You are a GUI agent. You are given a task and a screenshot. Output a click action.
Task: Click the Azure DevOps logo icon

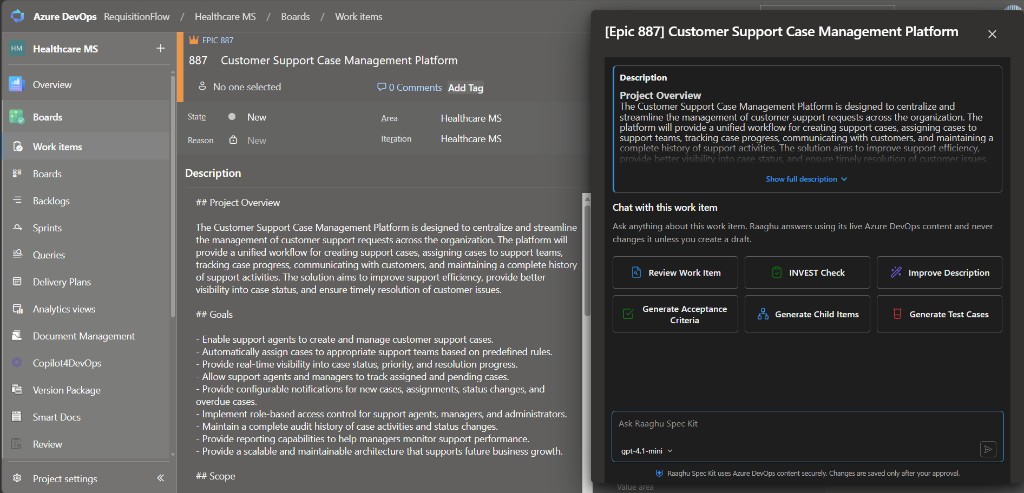(x=17, y=16)
